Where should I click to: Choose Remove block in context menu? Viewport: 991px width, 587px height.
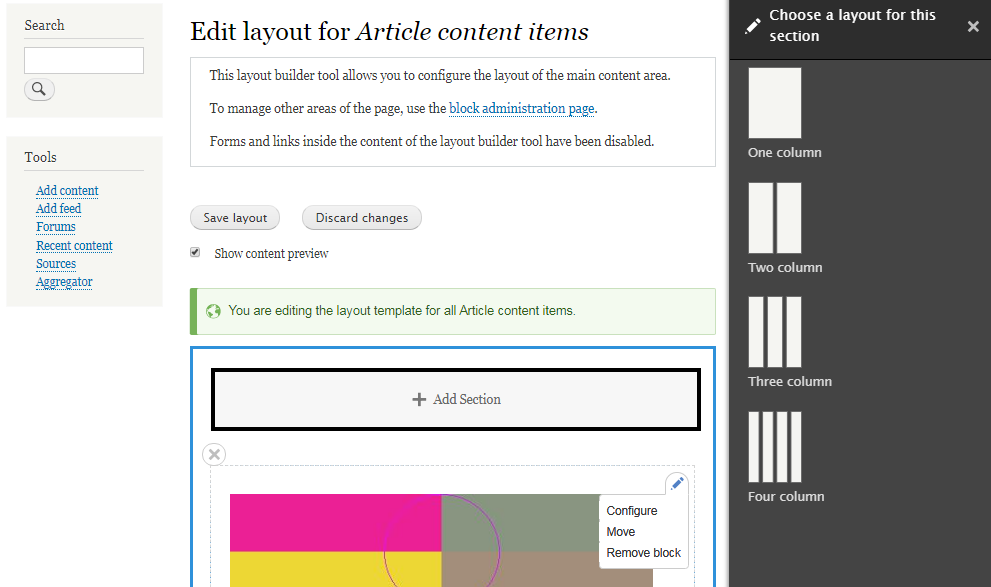point(643,553)
